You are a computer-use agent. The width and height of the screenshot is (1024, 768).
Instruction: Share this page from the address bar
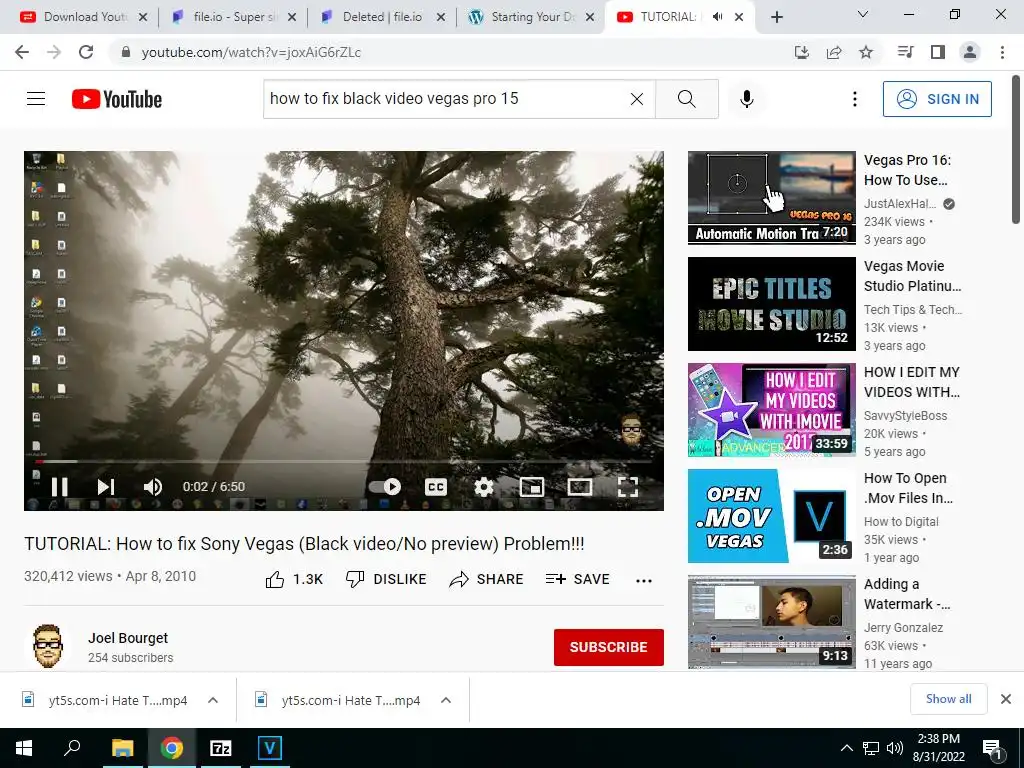pyautogui.click(x=834, y=52)
